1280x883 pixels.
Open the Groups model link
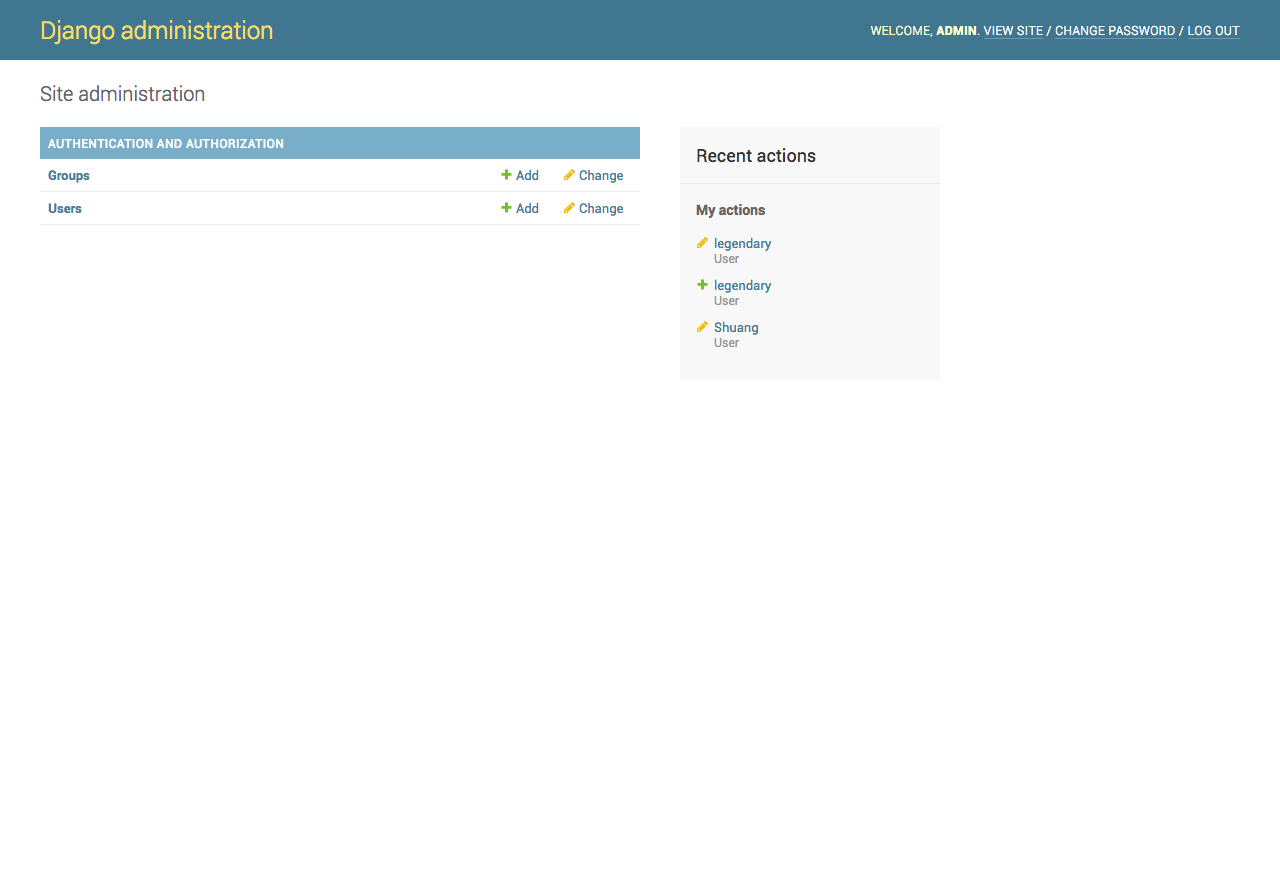click(69, 175)
